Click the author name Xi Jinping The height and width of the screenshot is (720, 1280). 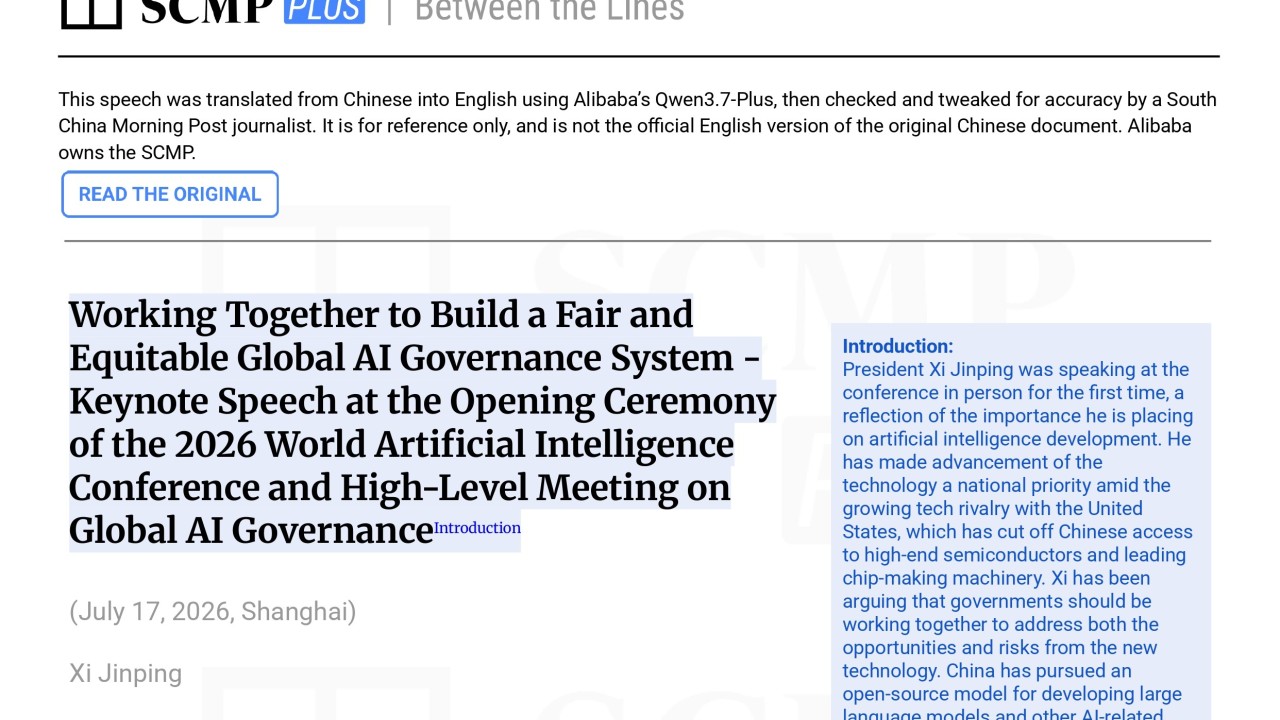(x=125, y=673)
